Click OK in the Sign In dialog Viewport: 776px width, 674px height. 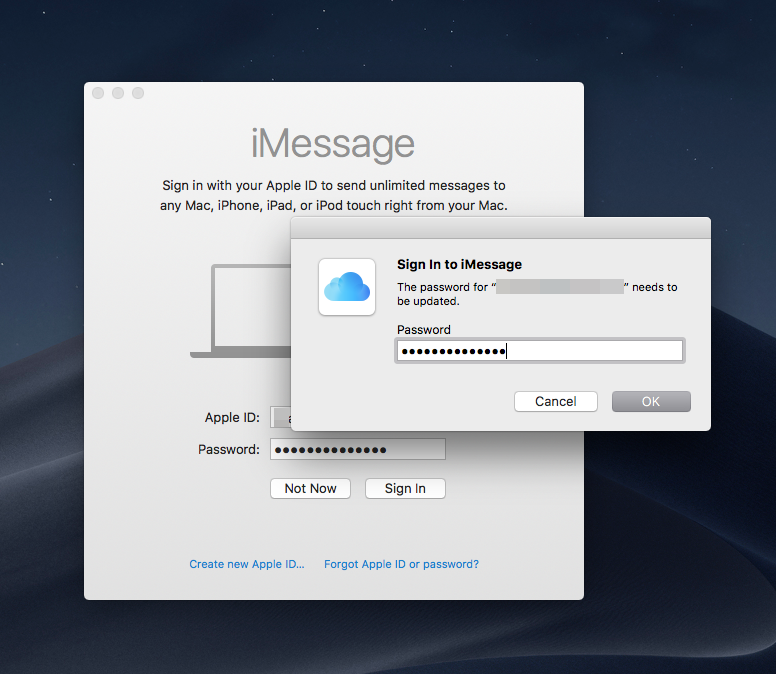tap(651, 401)
